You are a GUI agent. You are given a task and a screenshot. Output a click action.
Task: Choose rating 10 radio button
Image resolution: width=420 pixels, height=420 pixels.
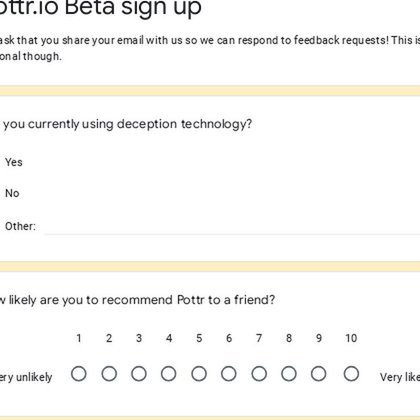(351, 374)
